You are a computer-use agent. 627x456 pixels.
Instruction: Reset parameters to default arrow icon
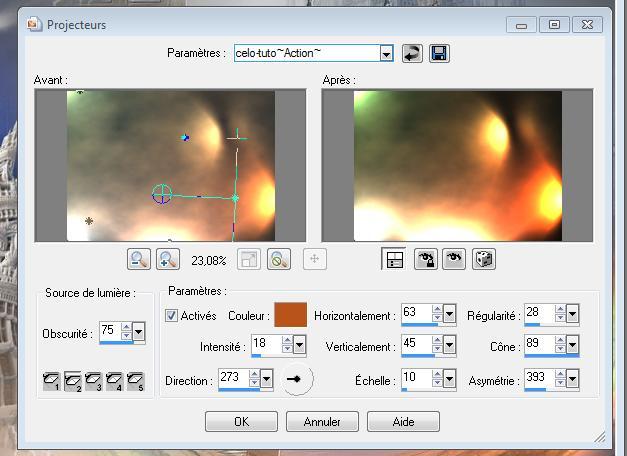[x=412, y=53]
